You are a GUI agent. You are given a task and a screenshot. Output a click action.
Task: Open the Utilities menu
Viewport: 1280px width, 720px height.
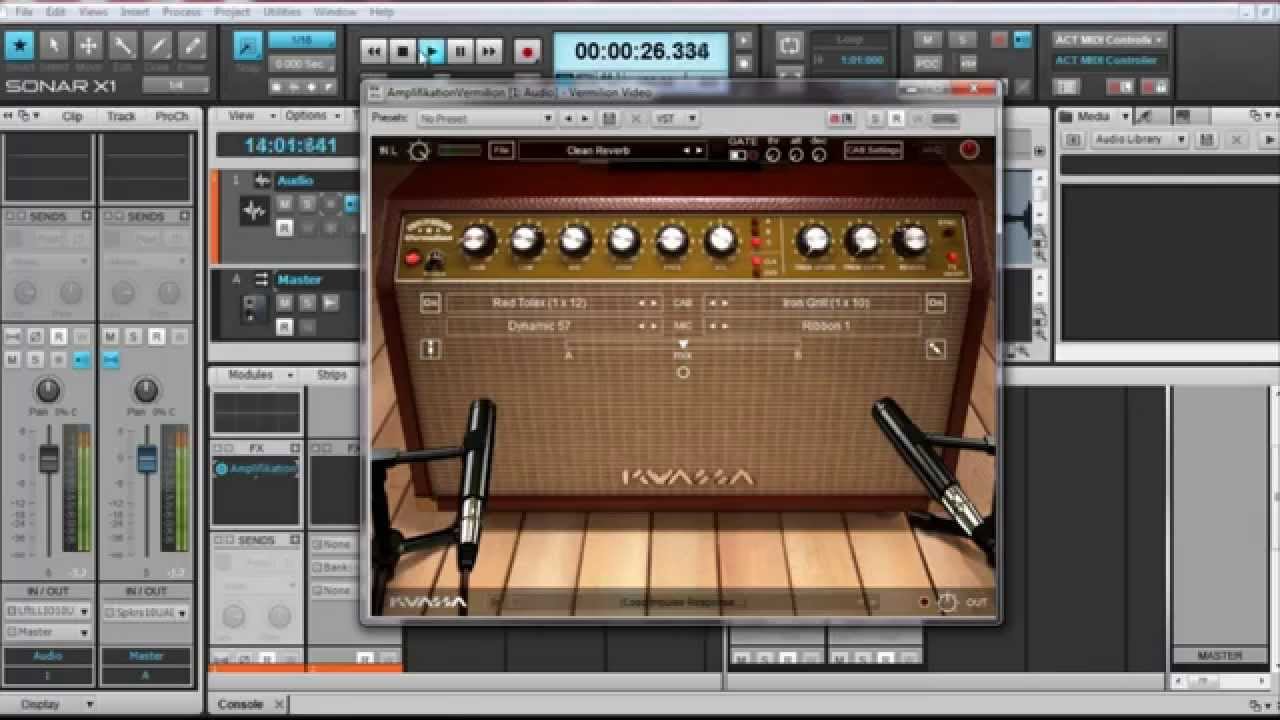(x=281, y=12)
